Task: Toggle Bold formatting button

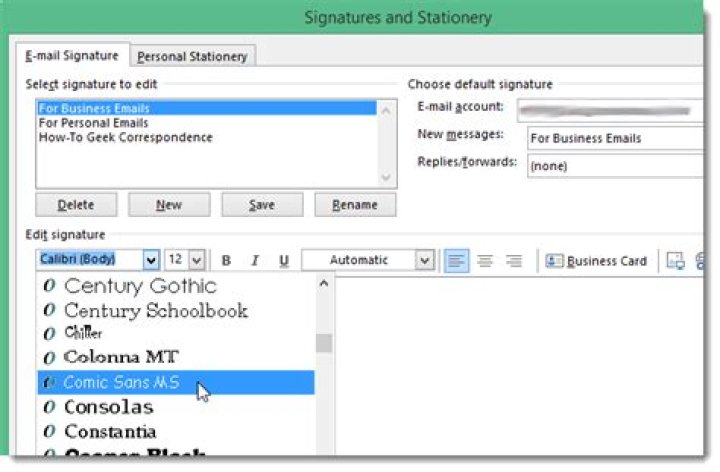Action: [226, 261]
